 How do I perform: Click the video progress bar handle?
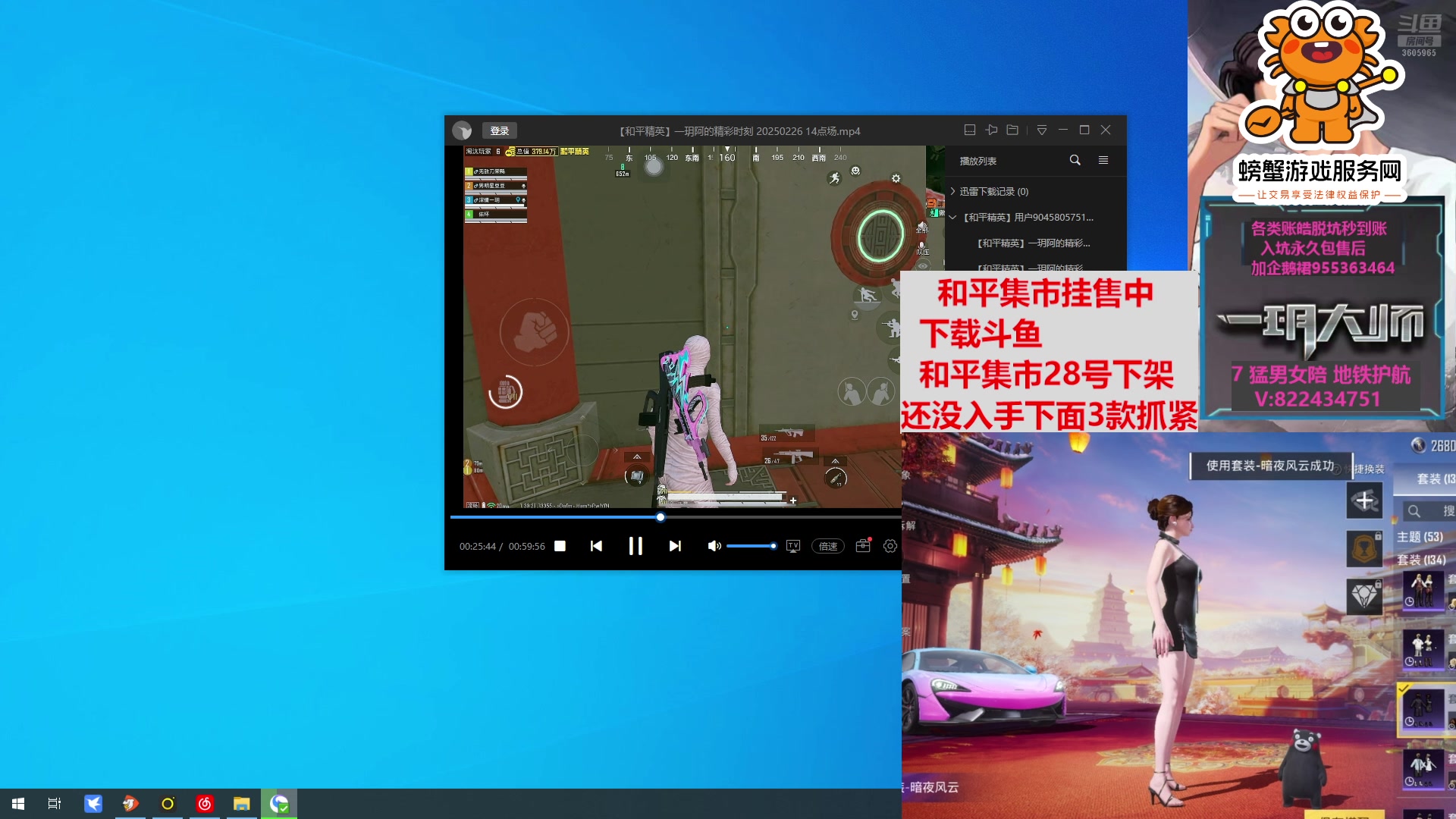coord(661,517)
